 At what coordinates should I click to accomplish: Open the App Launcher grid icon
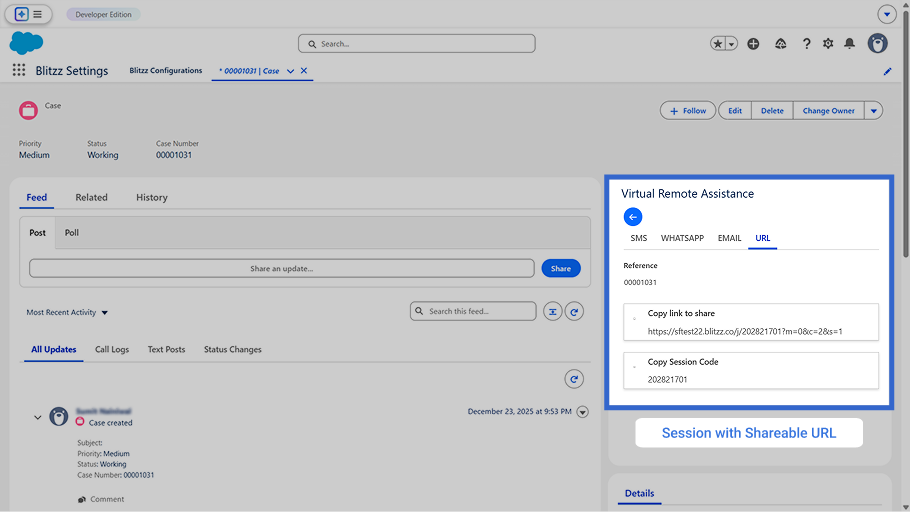click(x=19, y=71)
